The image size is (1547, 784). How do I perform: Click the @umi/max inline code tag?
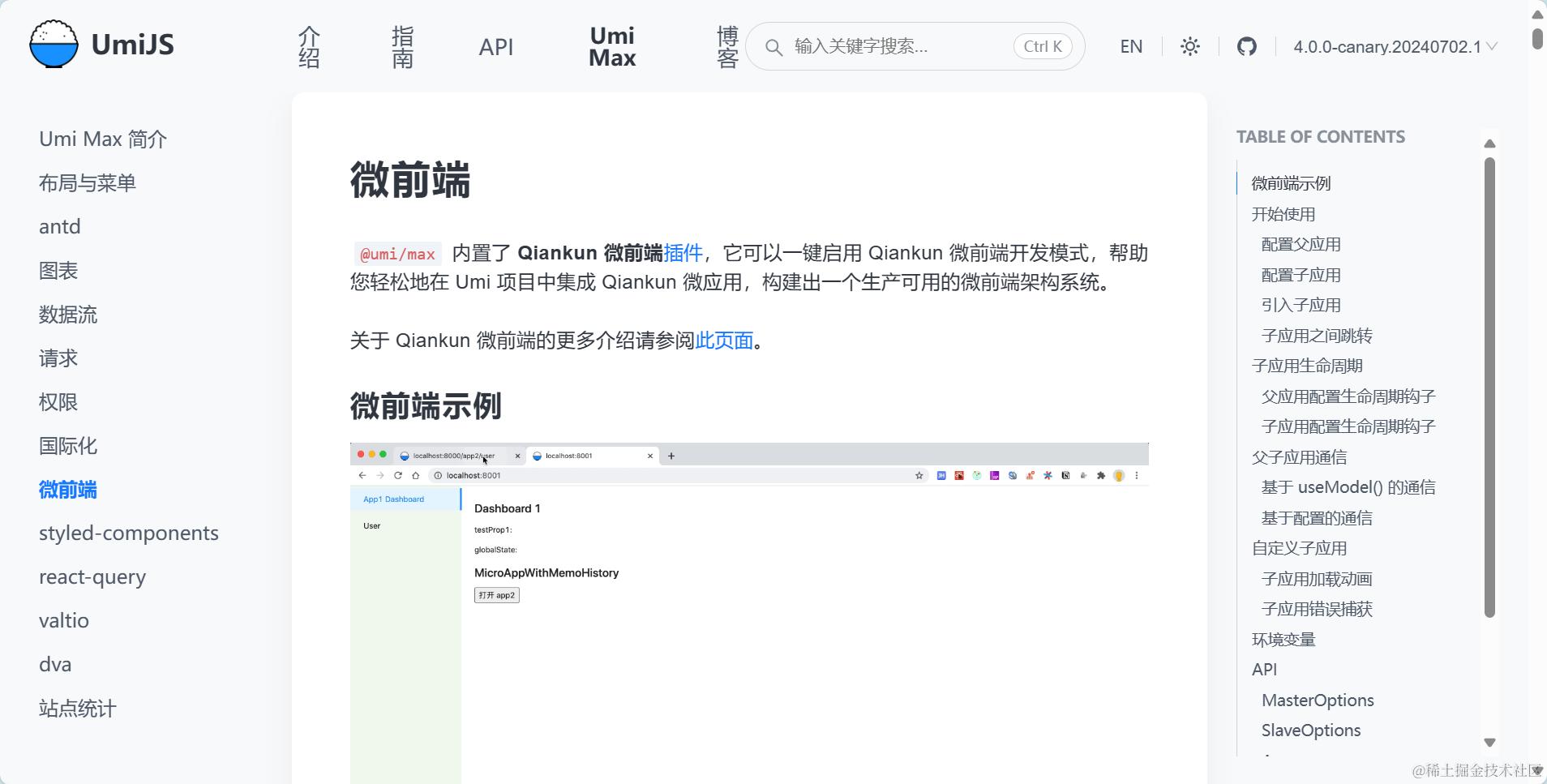pos(398,254)
